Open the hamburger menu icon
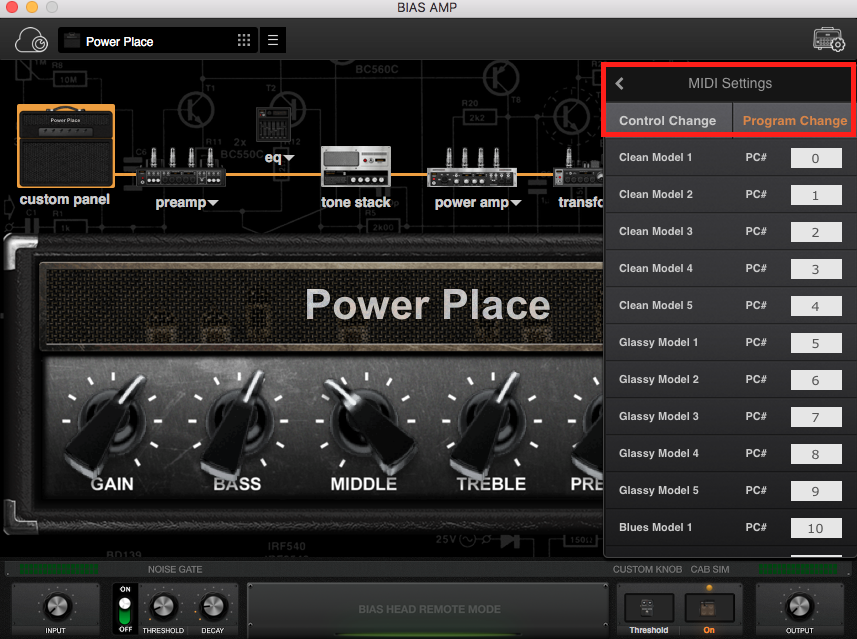The height and width of the screenshot is (639, 857). point(273,40)
